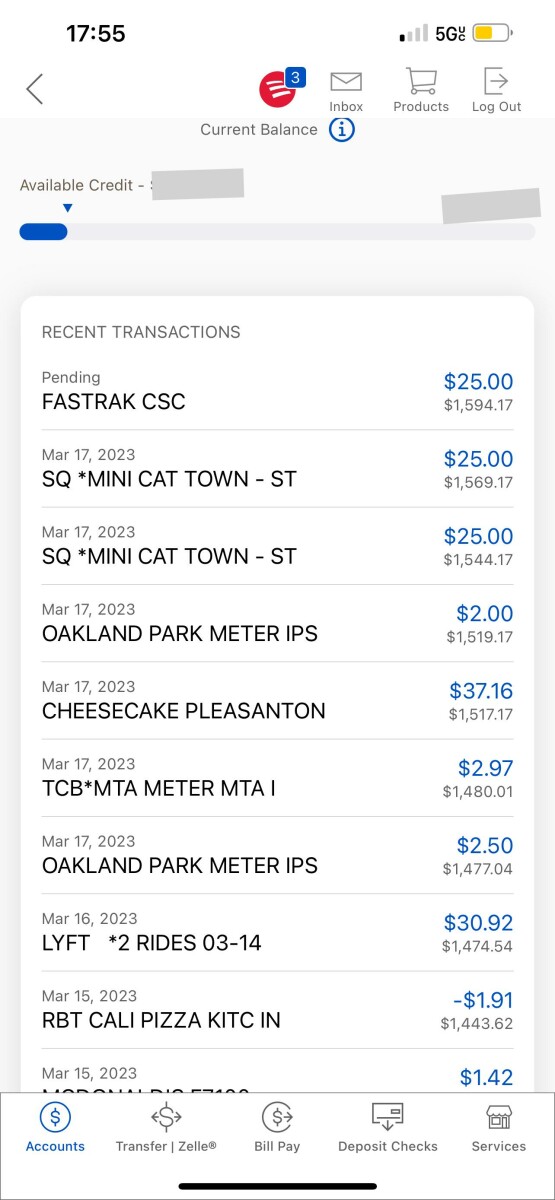Screen dimensions: 555x1200
Task: Tap the back arrow icon
Action: (x=35, y=89)
